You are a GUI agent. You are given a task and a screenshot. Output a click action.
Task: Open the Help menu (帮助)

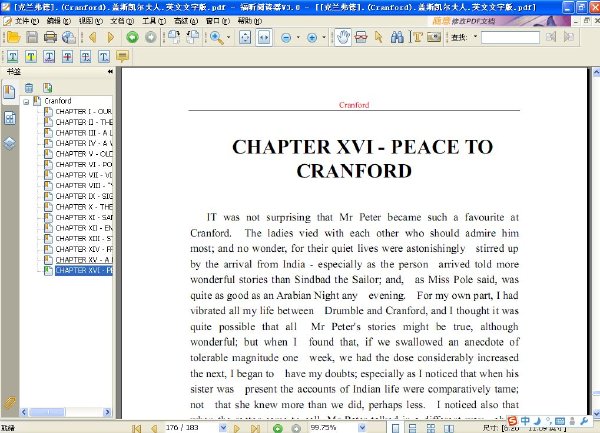249,21
